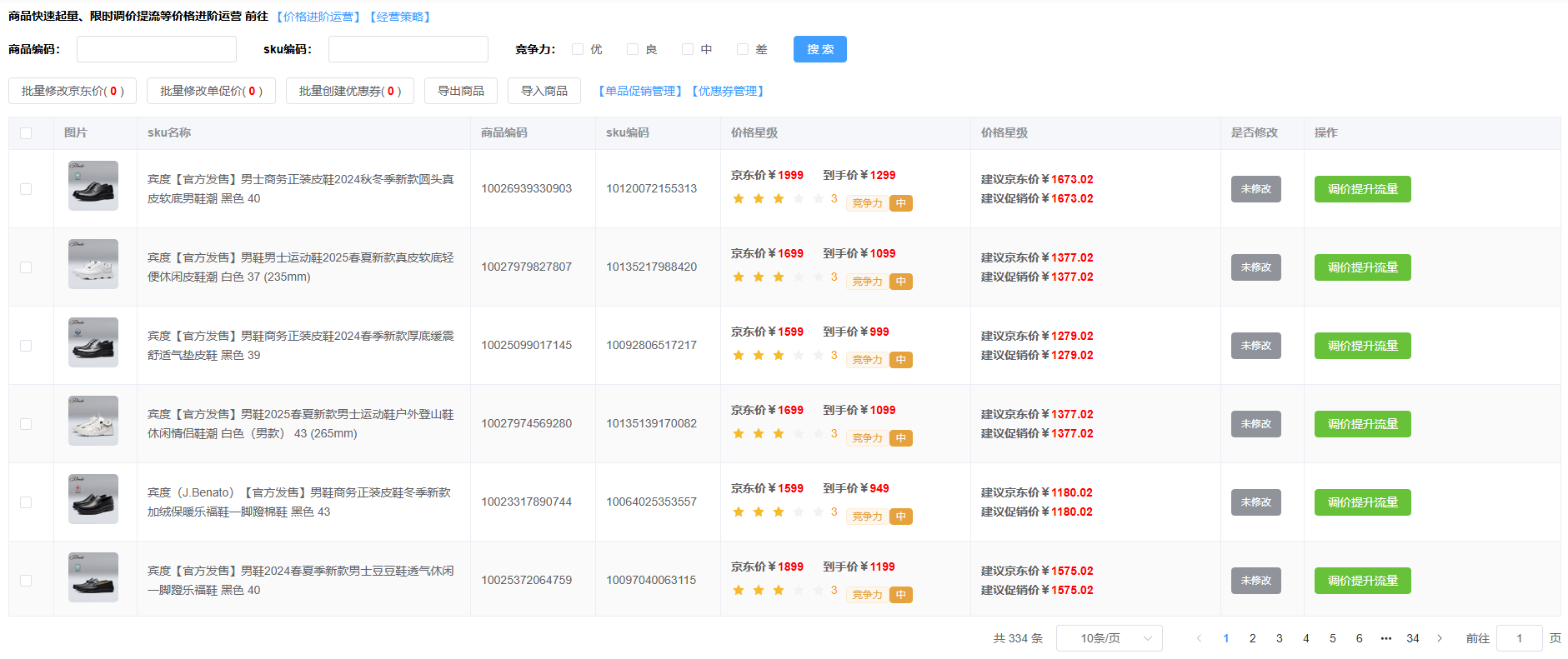The width and height of the screenshot is (1568, 659).
Task: Focus the 商品编码 input field
Action: point(157,49)
